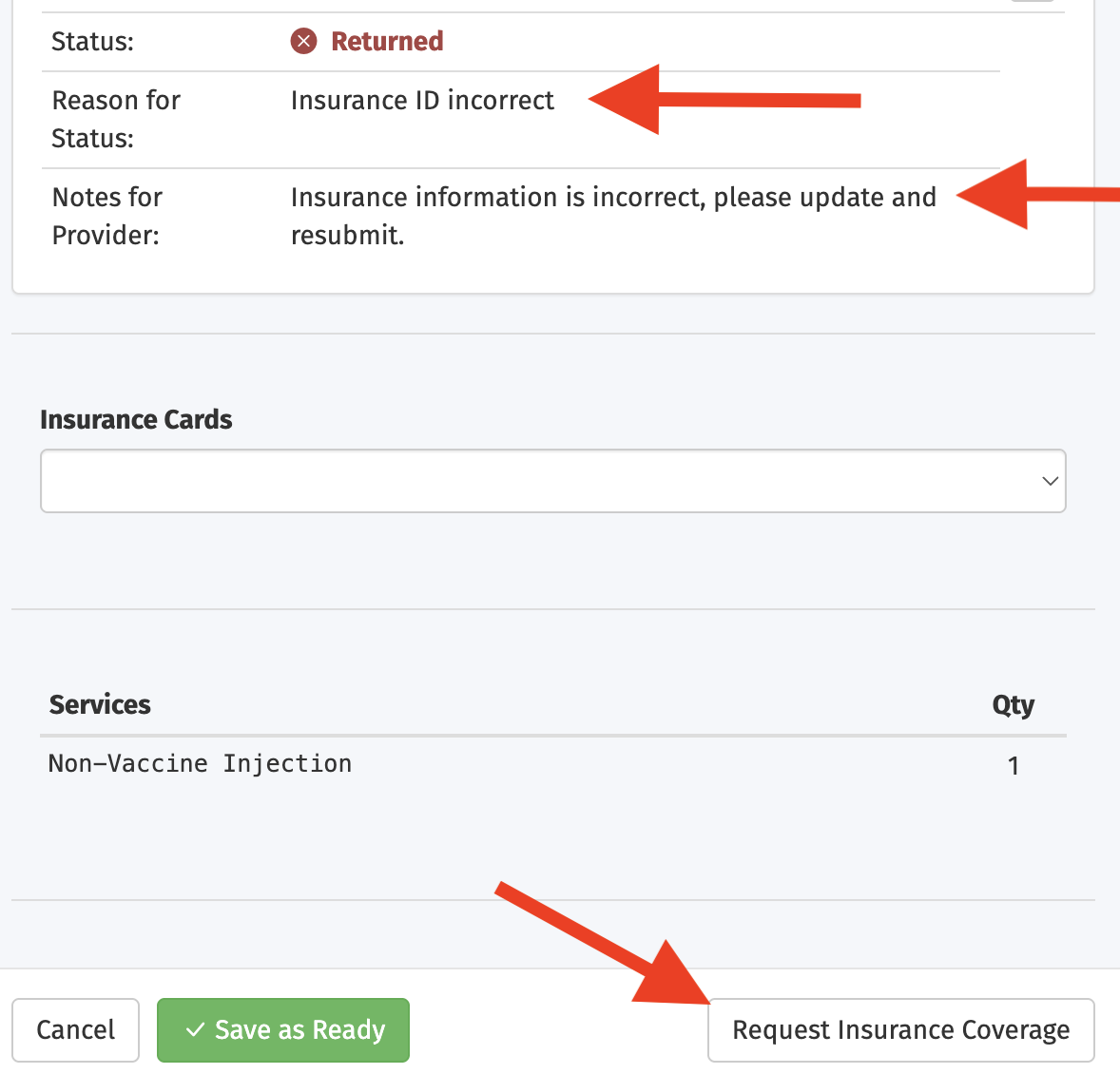The height and width of the screenshot is (1074, 1120).
Task: Click the Qty column header
Action: click(x=1013, y=704)
